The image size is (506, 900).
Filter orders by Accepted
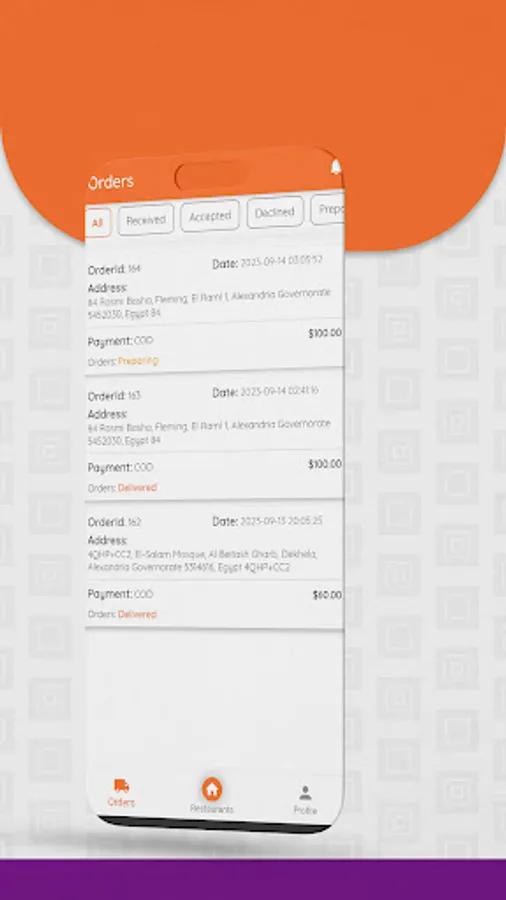210,216
